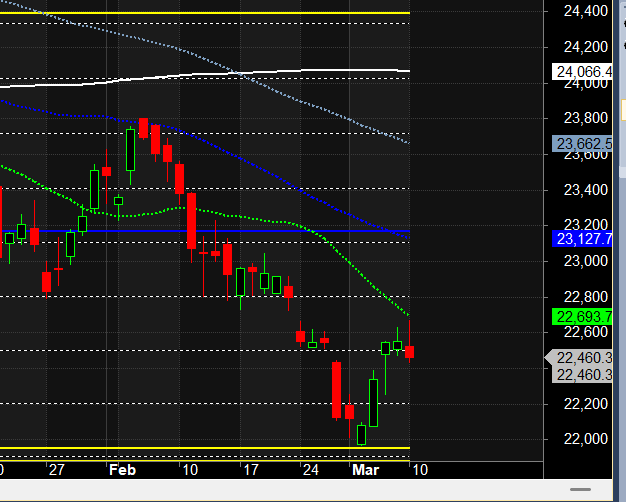Click the tall white candle in early March
Screen dimensions: 626x502
point(373,402)
